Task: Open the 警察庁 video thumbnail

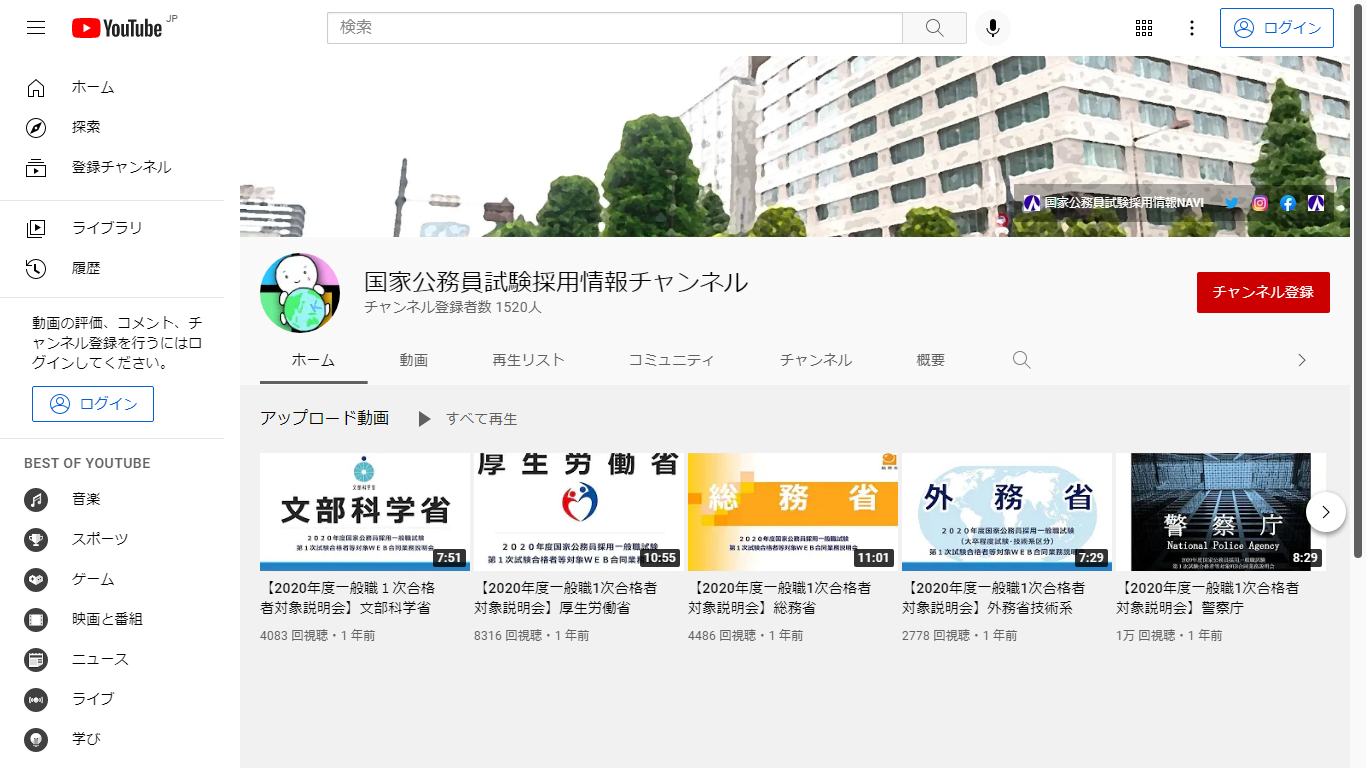Action: click(1219, 511)
